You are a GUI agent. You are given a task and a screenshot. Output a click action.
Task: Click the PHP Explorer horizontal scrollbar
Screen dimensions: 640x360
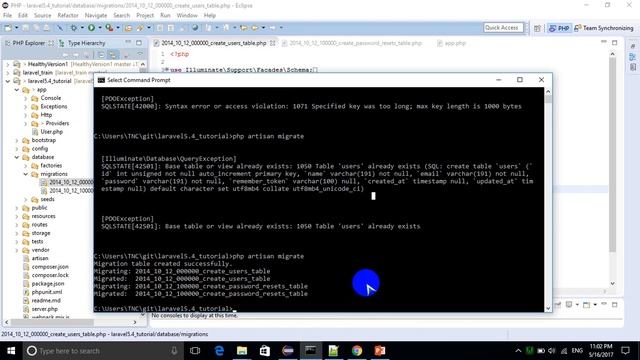tap(71, 322)
